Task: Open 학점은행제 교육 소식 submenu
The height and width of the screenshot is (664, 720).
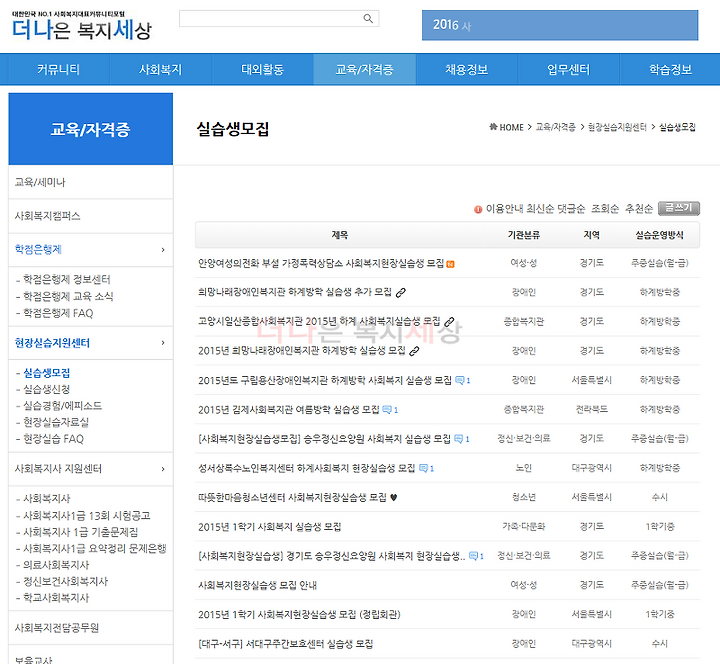Action: pos(68,296)
